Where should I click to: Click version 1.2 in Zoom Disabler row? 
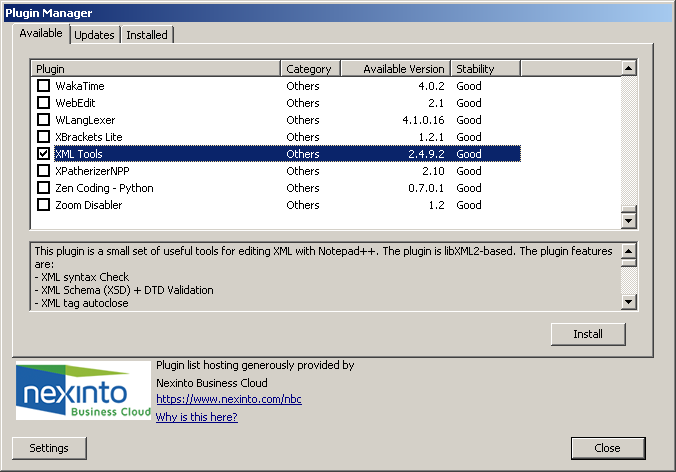click(436, 205)
